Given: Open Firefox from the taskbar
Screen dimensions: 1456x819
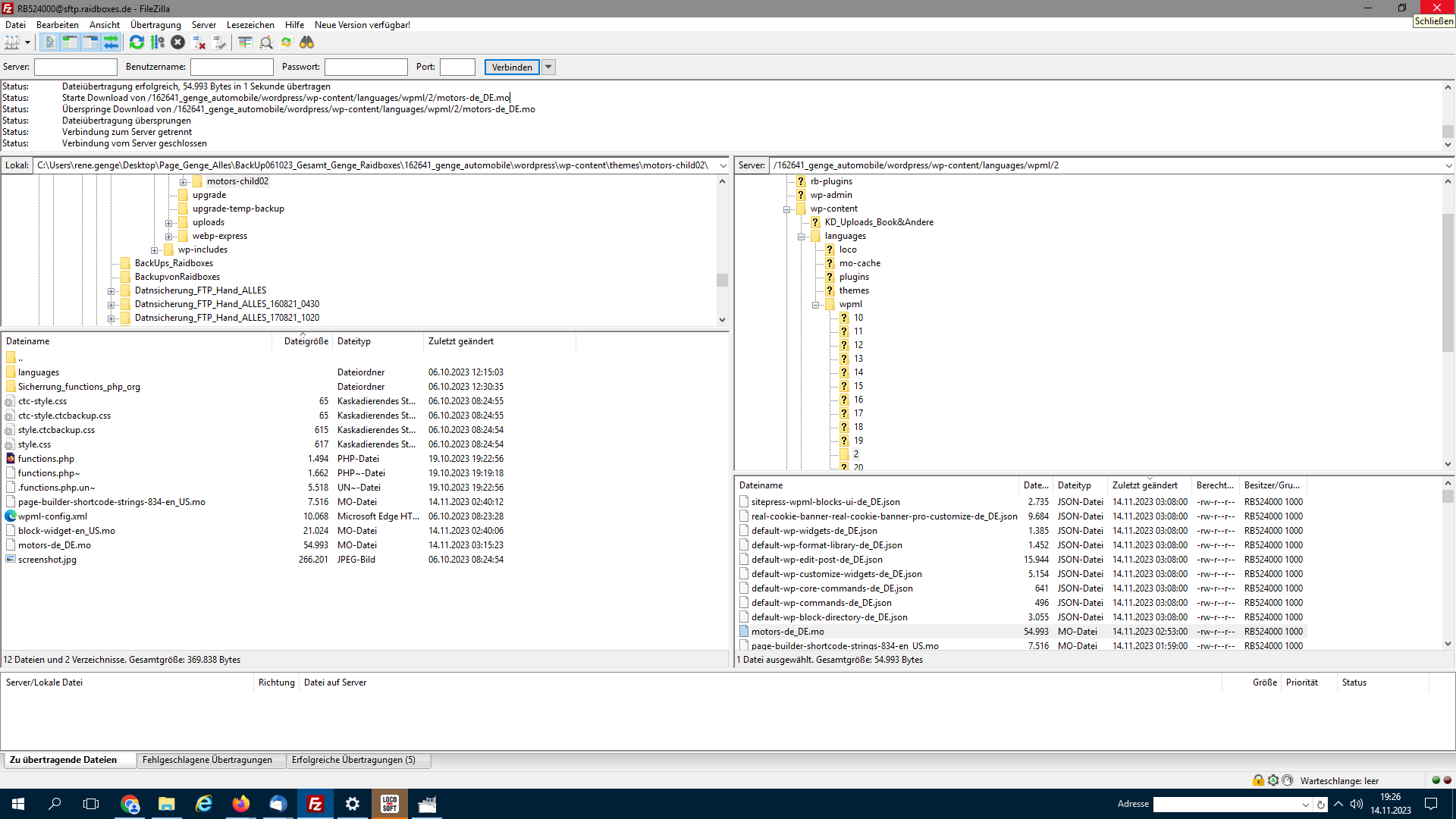Looking at the screenshot, I should point(241,804).
